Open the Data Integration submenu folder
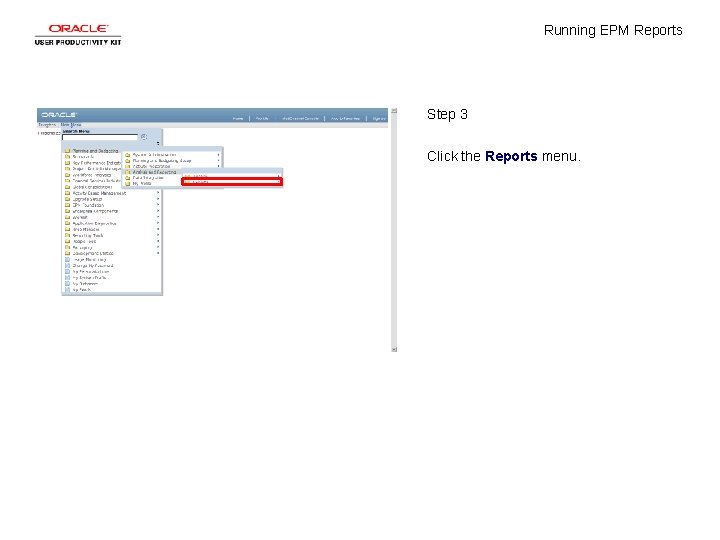Image resolution: width=720 pixels, height=540 pixels. [148, 178]
